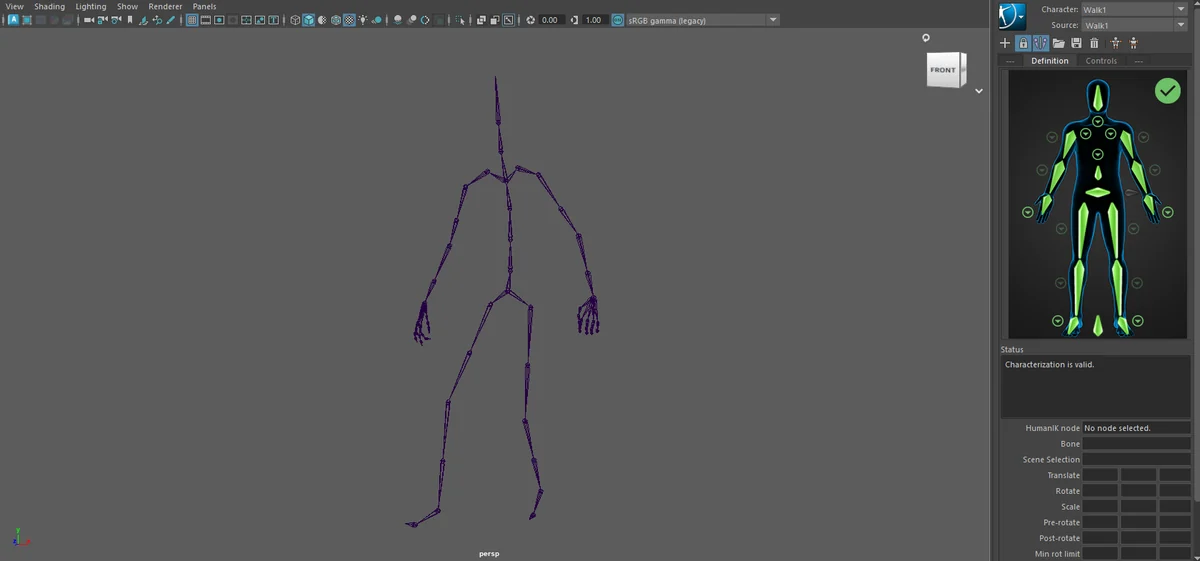Expand the neck arrow on figure
Viewport: 1200px width, 561px height.
point(1098,121)
